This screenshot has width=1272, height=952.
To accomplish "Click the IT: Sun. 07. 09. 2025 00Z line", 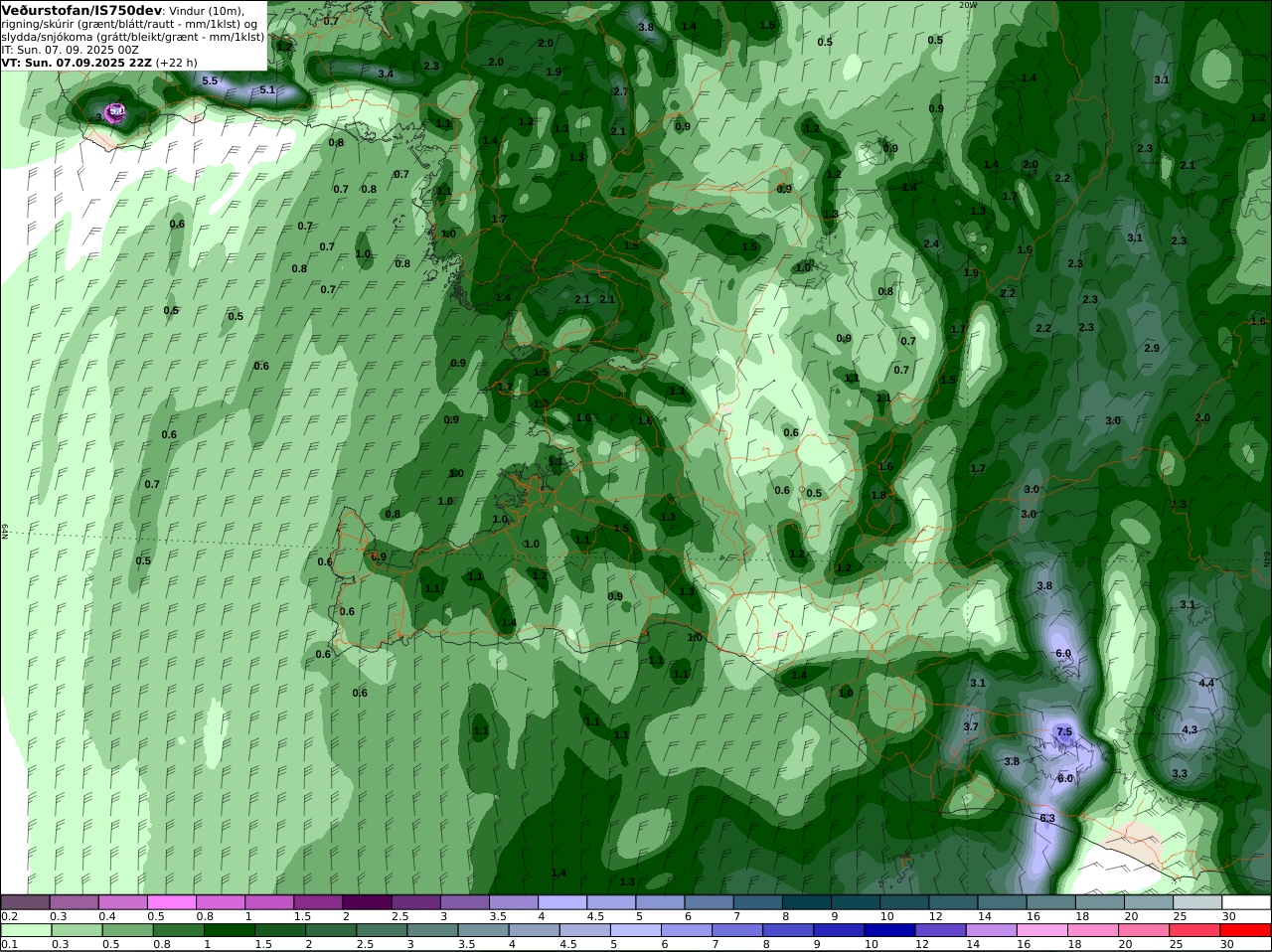I will (x=71, y=49).
